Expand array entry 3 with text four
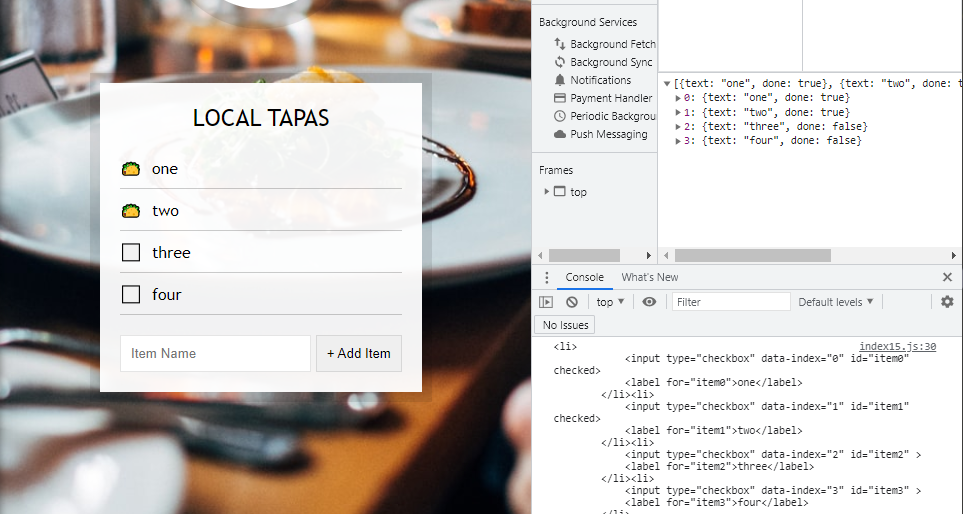Viewport: 963px width, 514px height. 678,141
